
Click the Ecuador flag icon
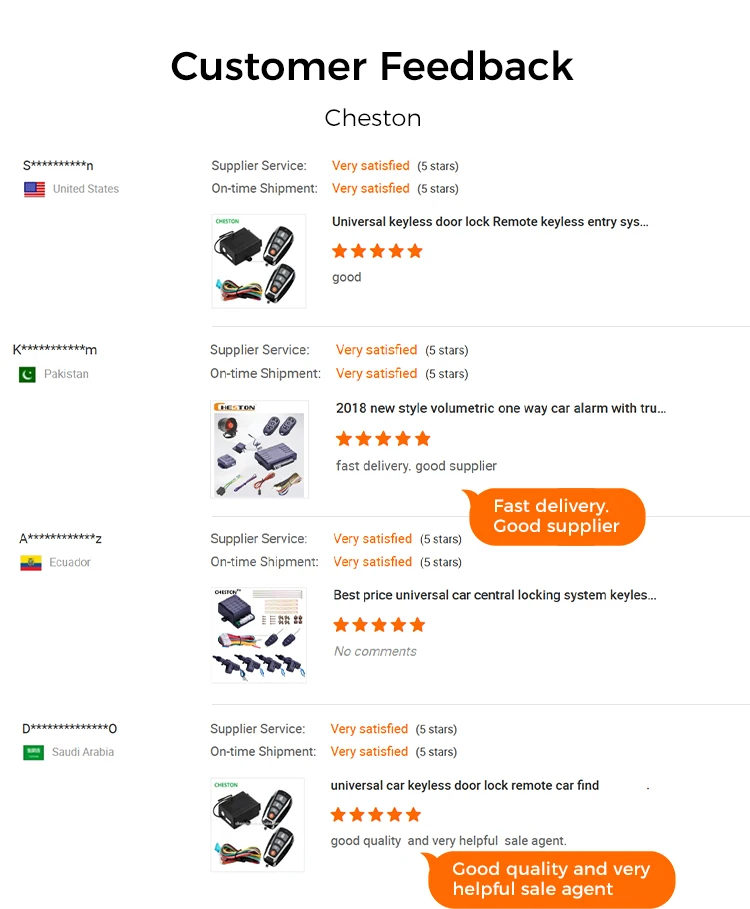(x=31, y=563)
